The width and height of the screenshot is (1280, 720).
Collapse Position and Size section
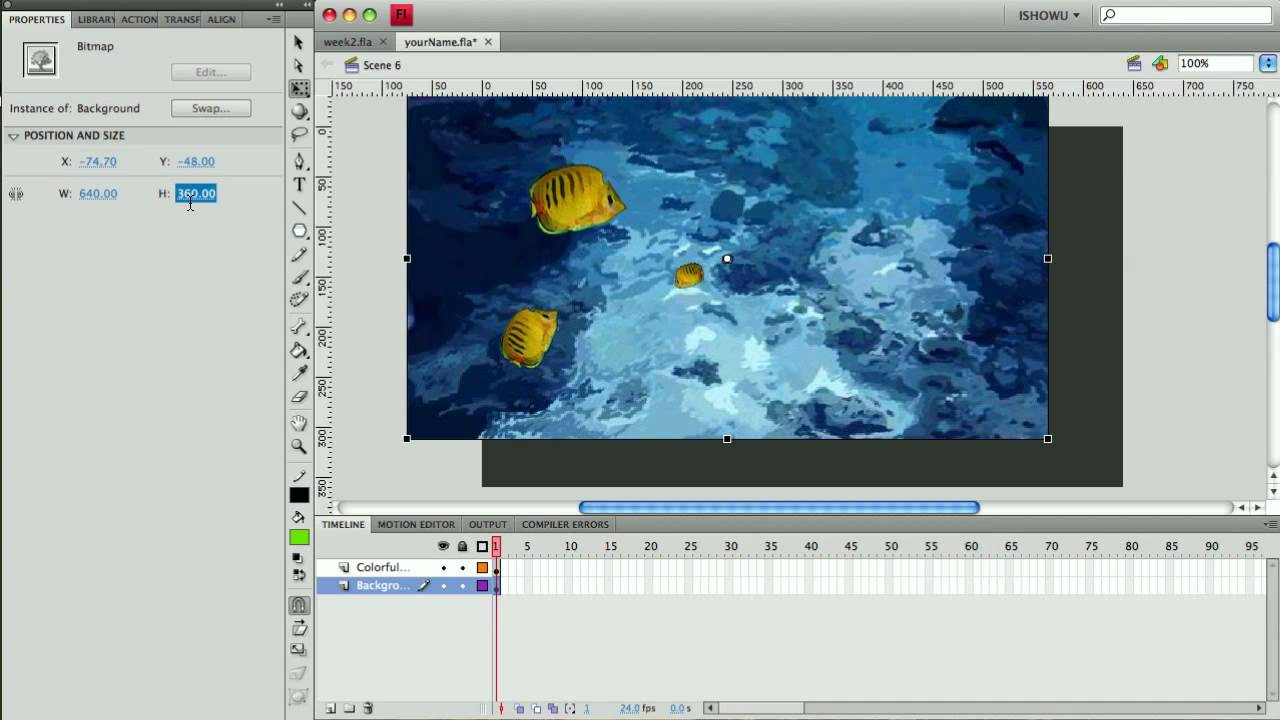point(14,136)
